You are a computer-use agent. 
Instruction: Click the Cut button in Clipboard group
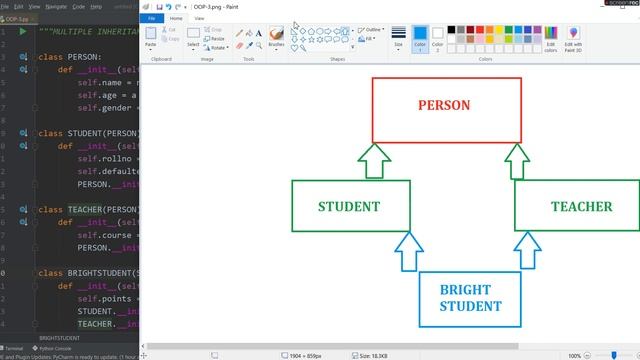[x=169, y=30]
